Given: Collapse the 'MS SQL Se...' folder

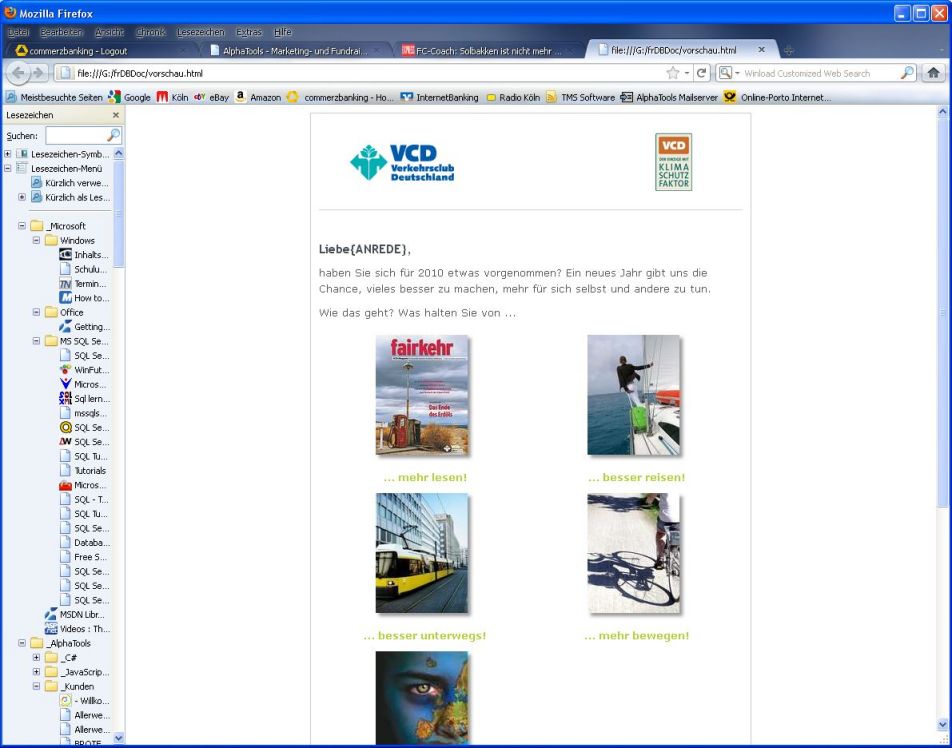Looking at the screenshot, I should pyautogui.click(x=36, y=341).
